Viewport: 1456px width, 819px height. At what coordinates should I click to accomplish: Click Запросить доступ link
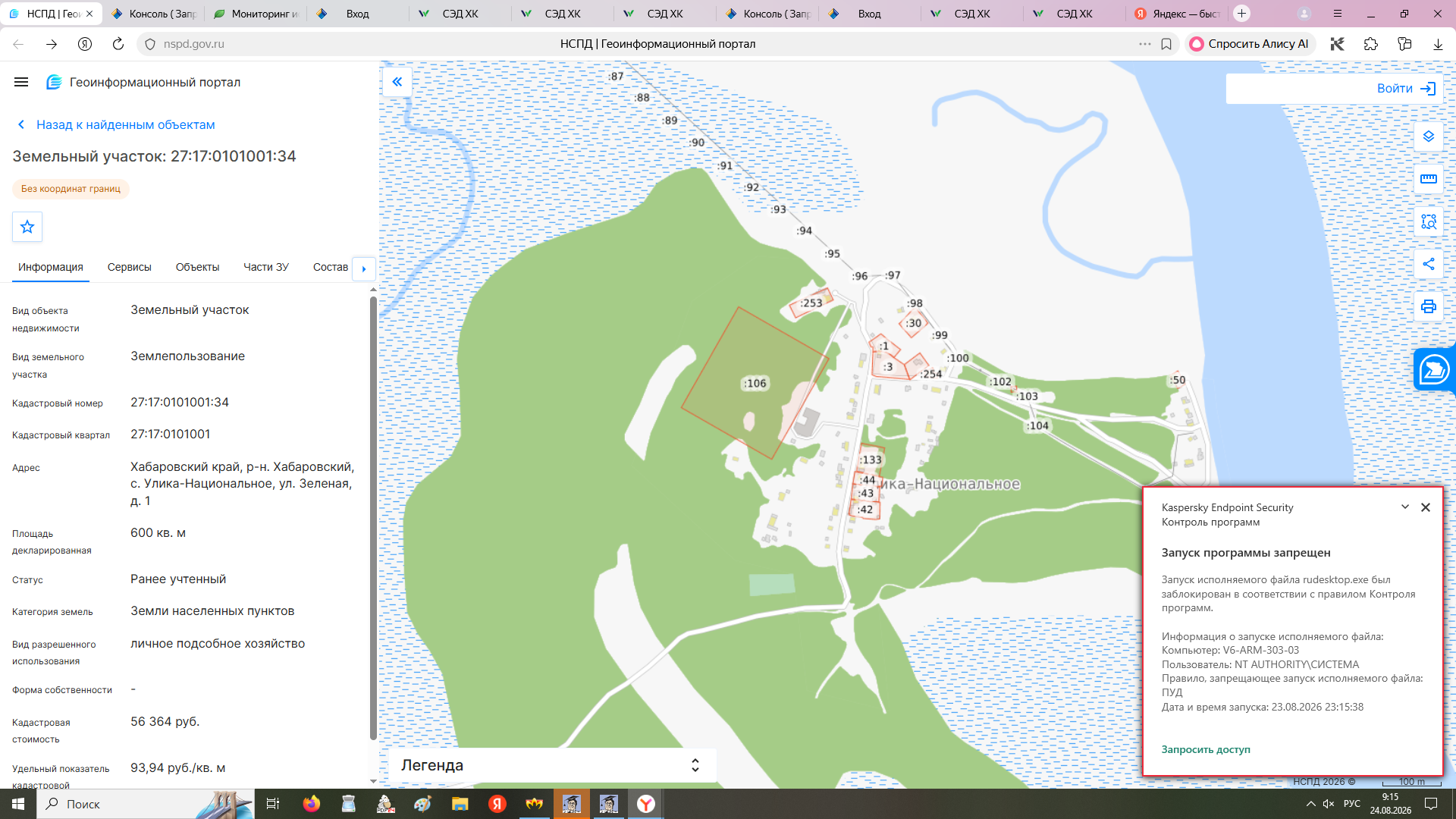click(1206, 749)
